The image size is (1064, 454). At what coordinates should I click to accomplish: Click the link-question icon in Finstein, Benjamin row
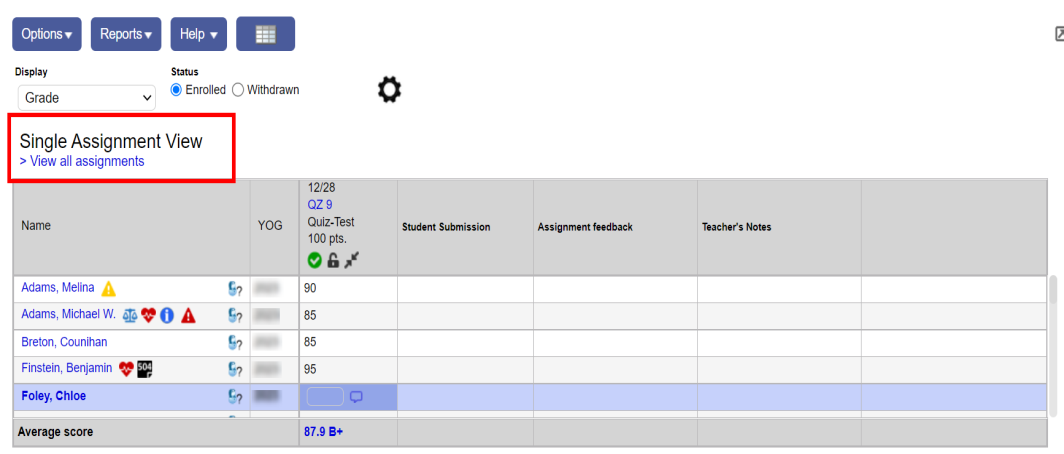[235, 370]
